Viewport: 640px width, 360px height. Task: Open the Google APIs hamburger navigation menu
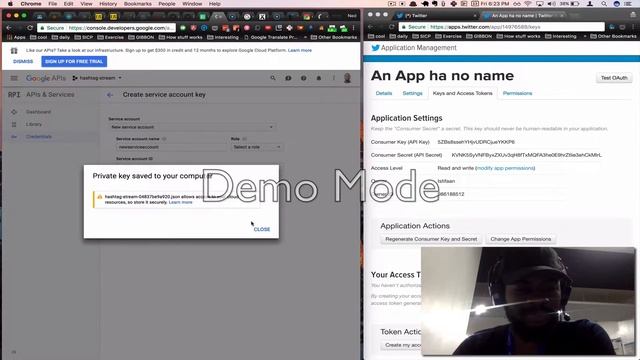[14, 78]
